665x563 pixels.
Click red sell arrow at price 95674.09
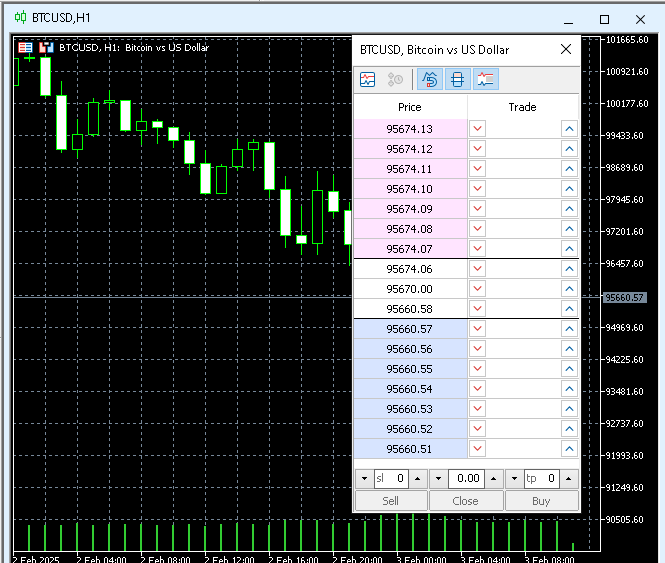(x=478, y=208)
